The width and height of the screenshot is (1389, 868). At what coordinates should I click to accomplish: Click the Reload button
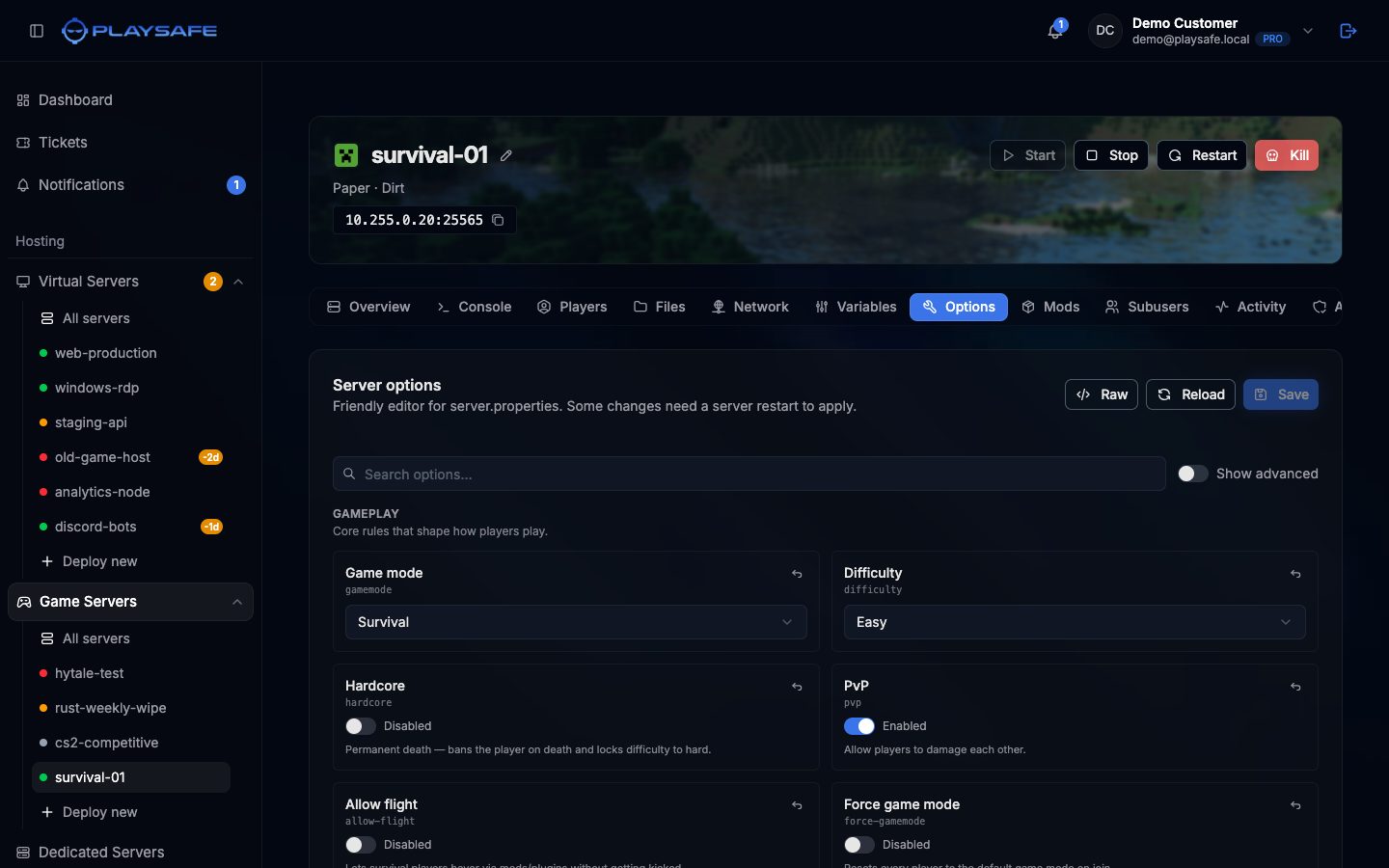pos(1190,394)
